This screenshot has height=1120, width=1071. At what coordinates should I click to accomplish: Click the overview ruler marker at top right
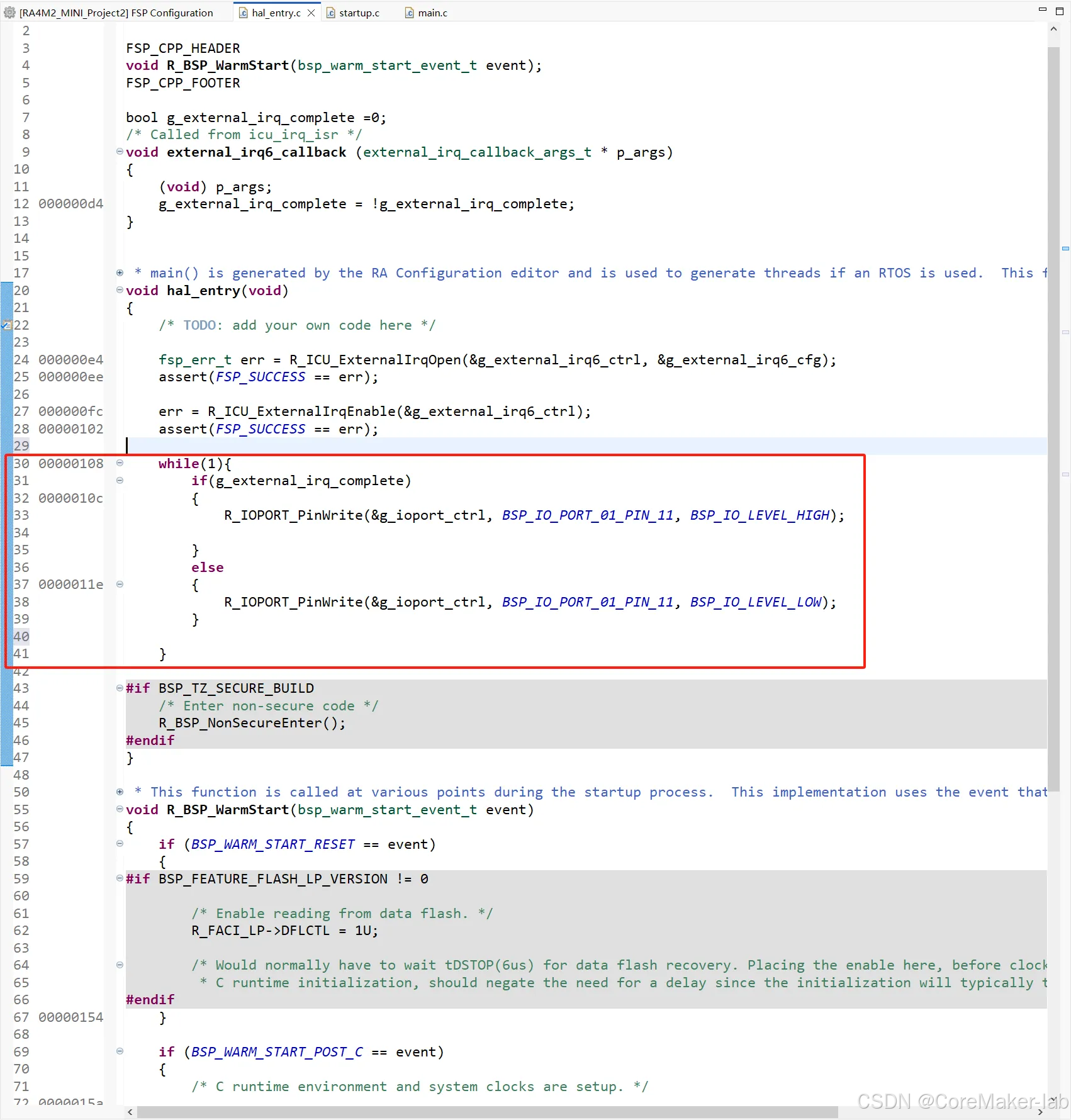coord(1065,249)
